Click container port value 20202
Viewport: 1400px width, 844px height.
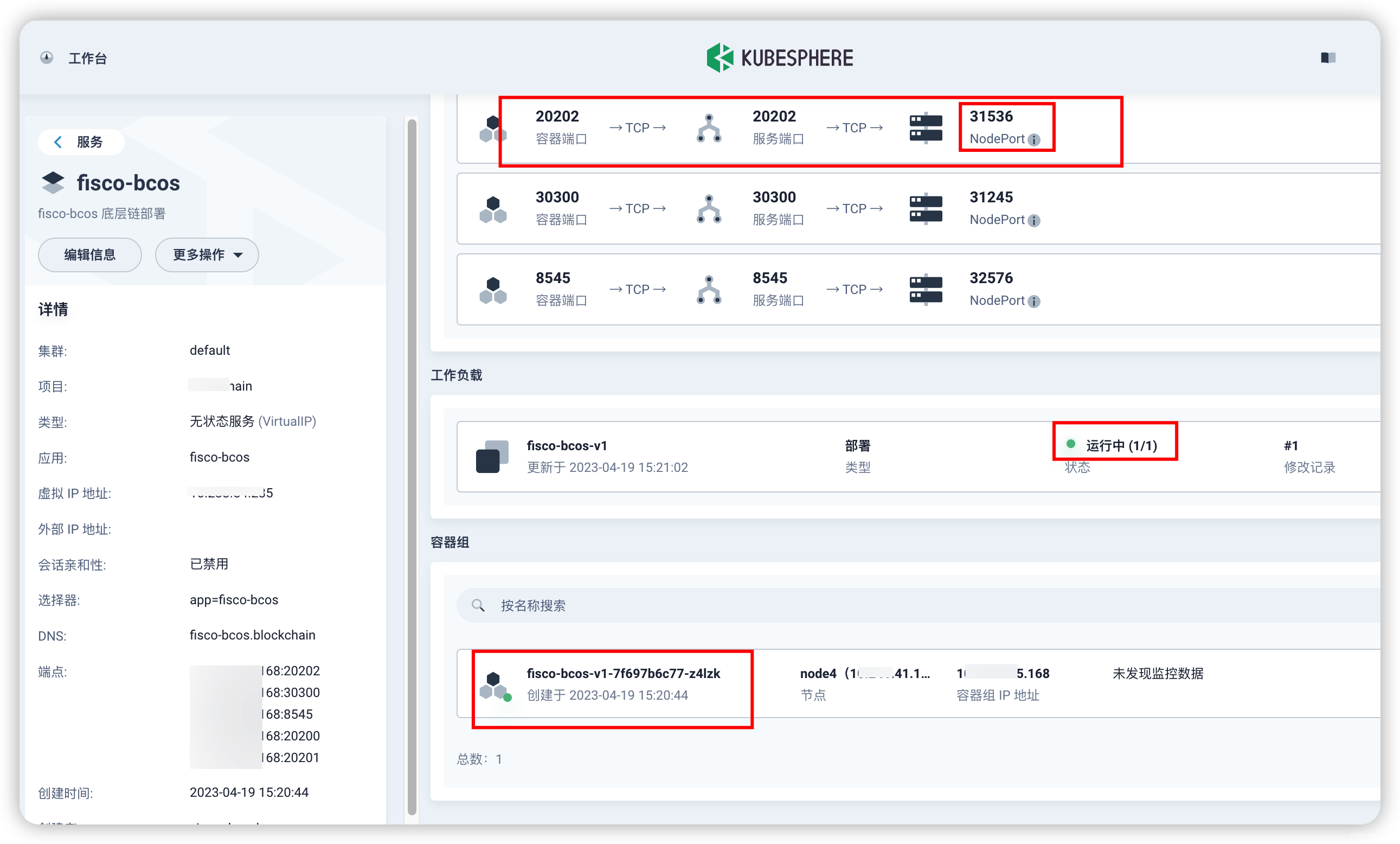[x=557, y=117]
